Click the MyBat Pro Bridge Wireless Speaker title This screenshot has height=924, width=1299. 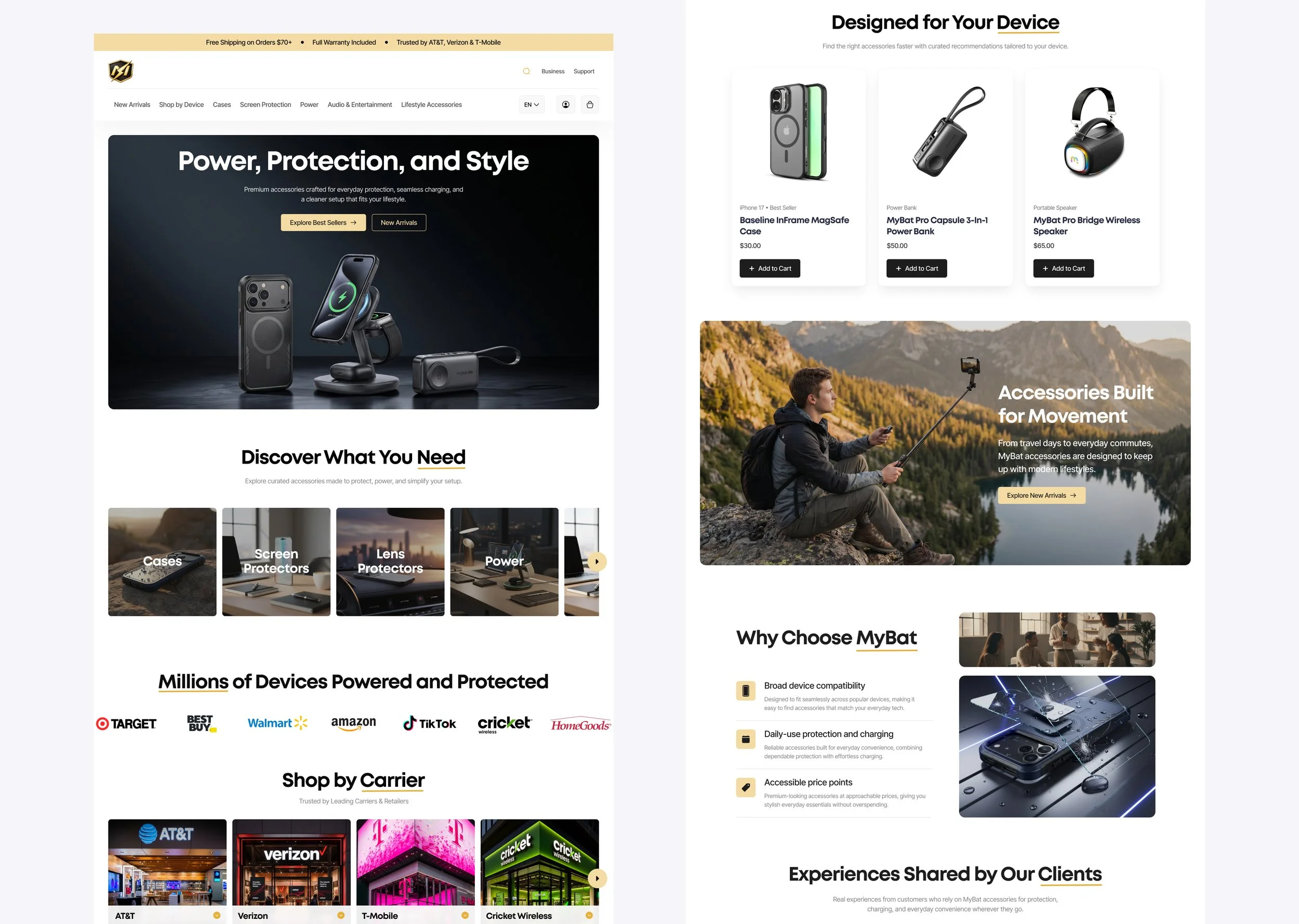point(1086,226)
